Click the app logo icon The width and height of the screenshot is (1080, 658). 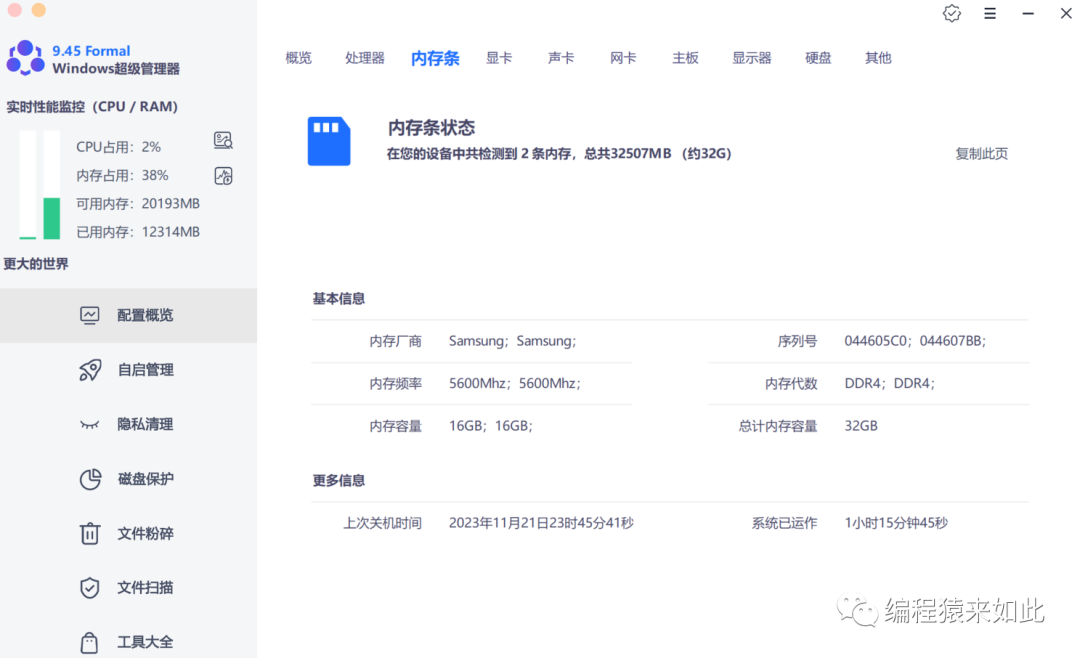click(25, 58)
